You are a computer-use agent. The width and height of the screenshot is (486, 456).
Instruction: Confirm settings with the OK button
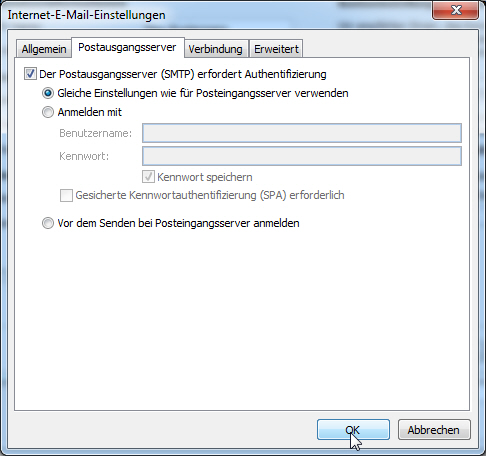353,430
